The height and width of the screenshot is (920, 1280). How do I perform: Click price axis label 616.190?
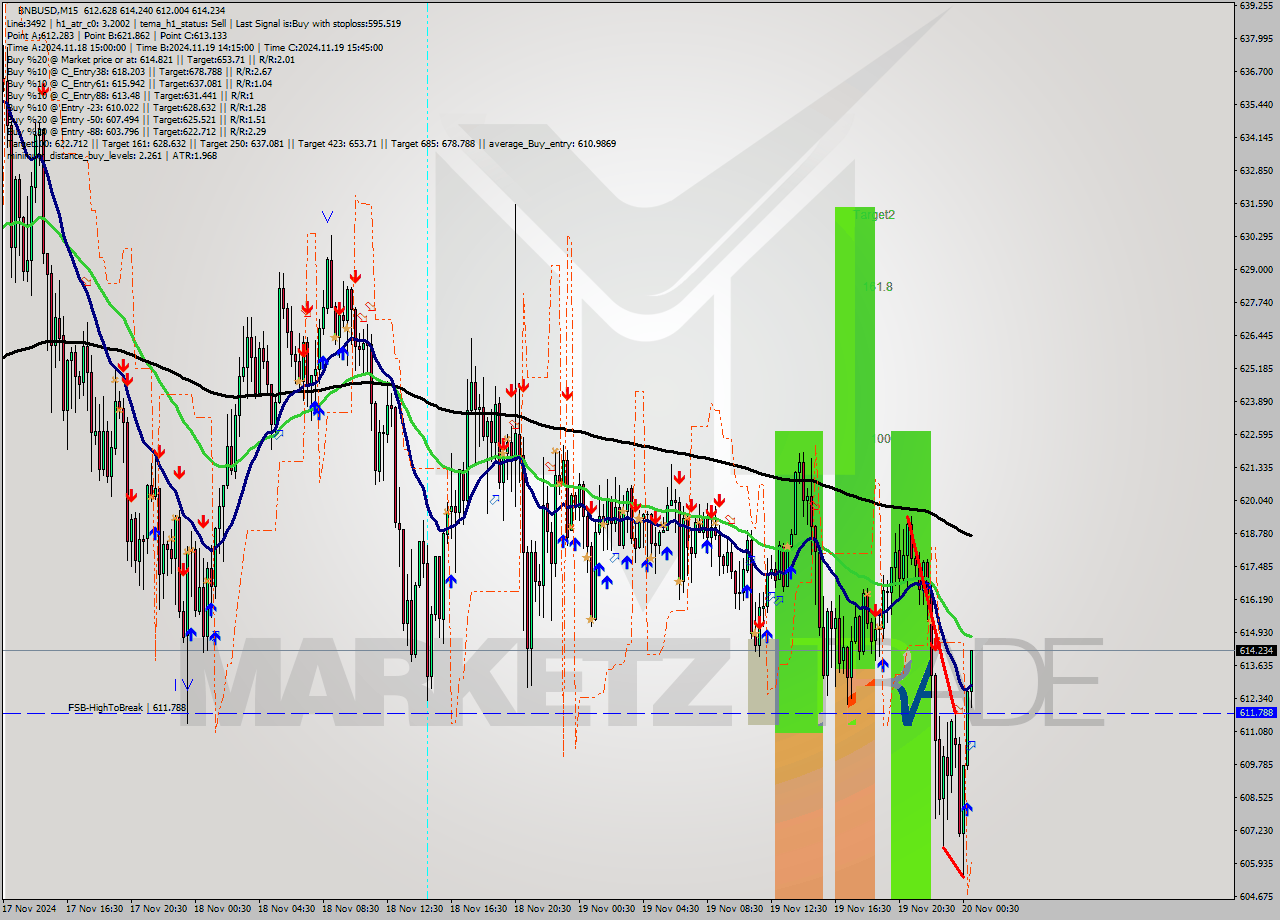(1256, 599)
